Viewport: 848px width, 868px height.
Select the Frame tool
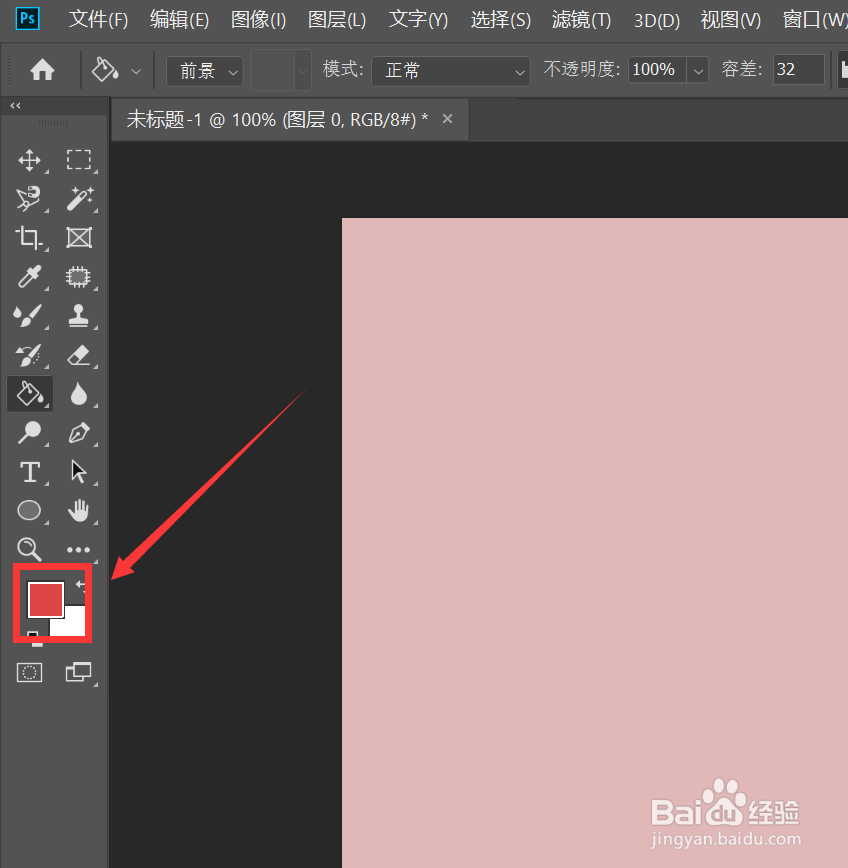(79, 237)
